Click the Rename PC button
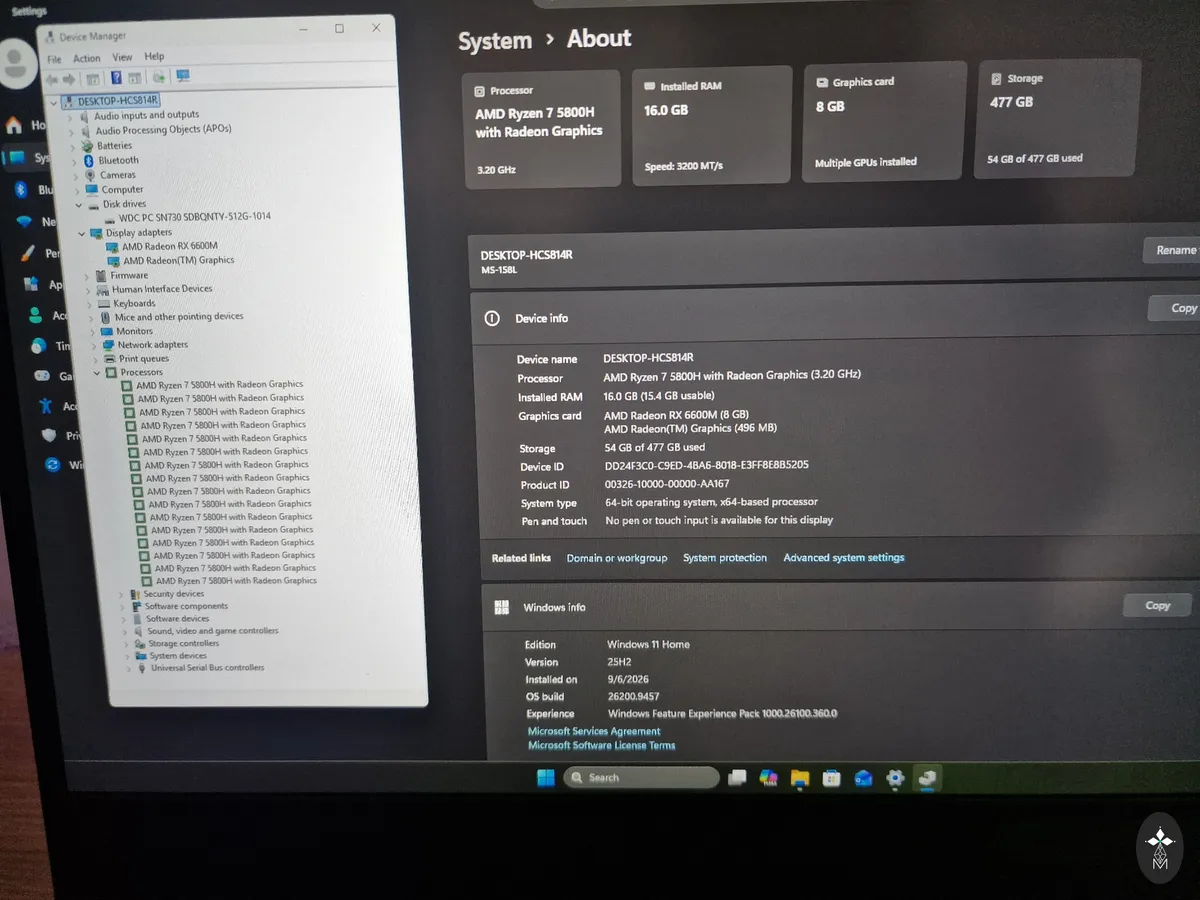1200x900 pixels. tap(1172, 250)
